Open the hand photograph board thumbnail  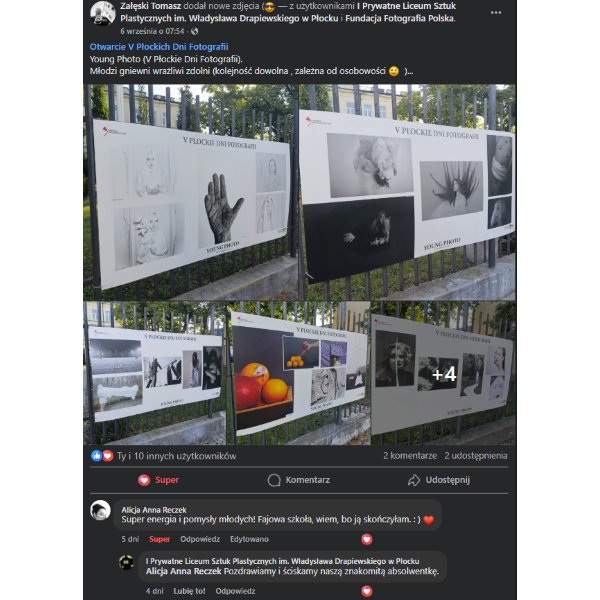coord(191,192)
